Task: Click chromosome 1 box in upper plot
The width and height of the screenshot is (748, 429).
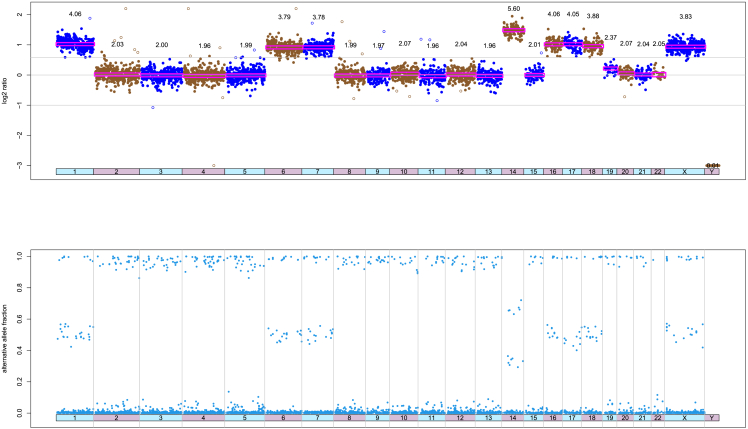Action: click(x=75, y=172)
